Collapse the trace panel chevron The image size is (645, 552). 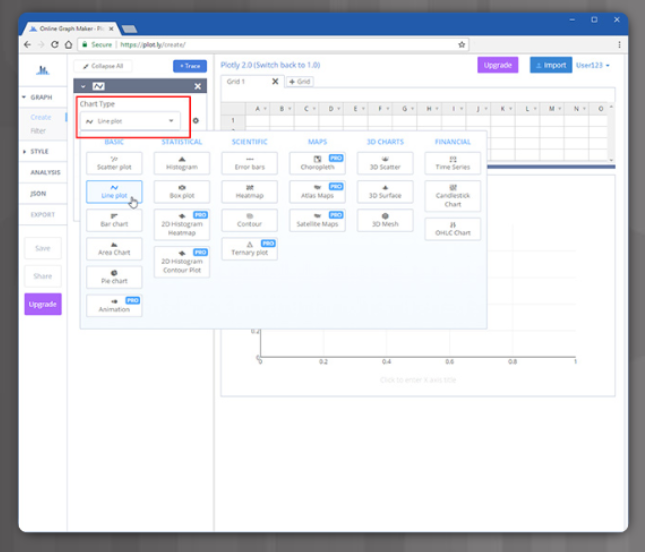pyautogui.click(x=83, y=86)
